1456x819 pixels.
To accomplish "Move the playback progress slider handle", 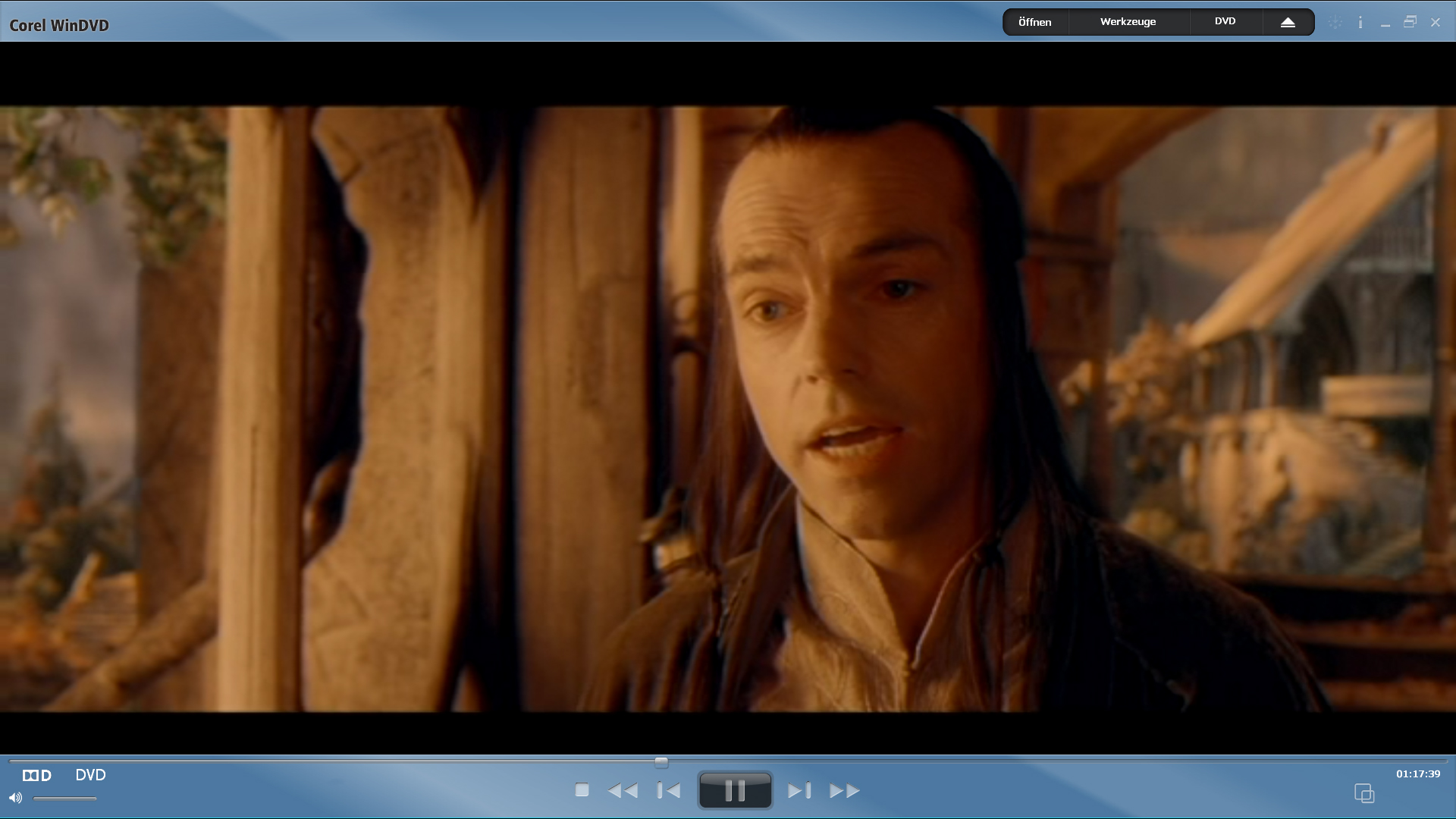I will point(661,761).
